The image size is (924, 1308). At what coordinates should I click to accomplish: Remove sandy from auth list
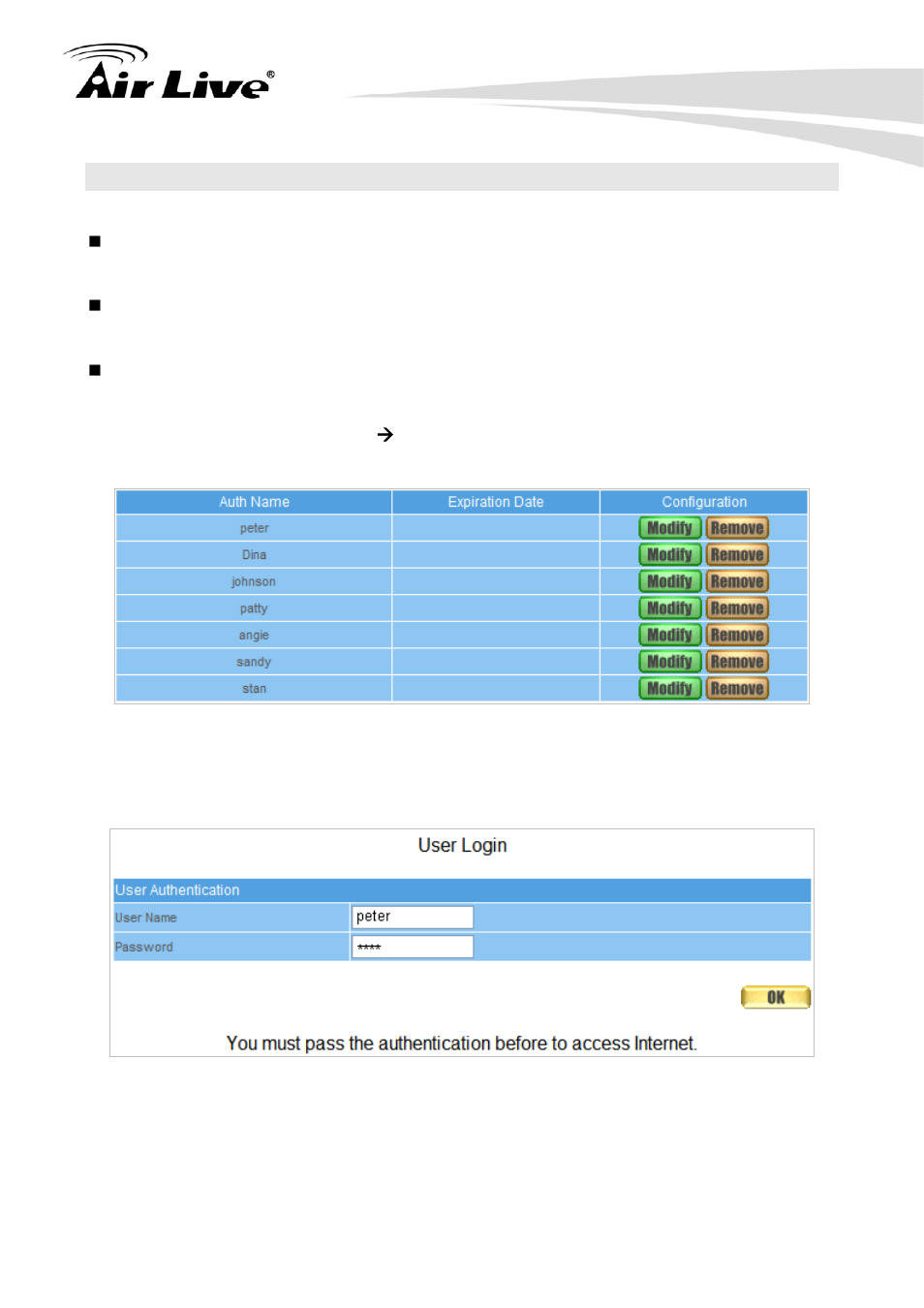click(x=737, y=662)
